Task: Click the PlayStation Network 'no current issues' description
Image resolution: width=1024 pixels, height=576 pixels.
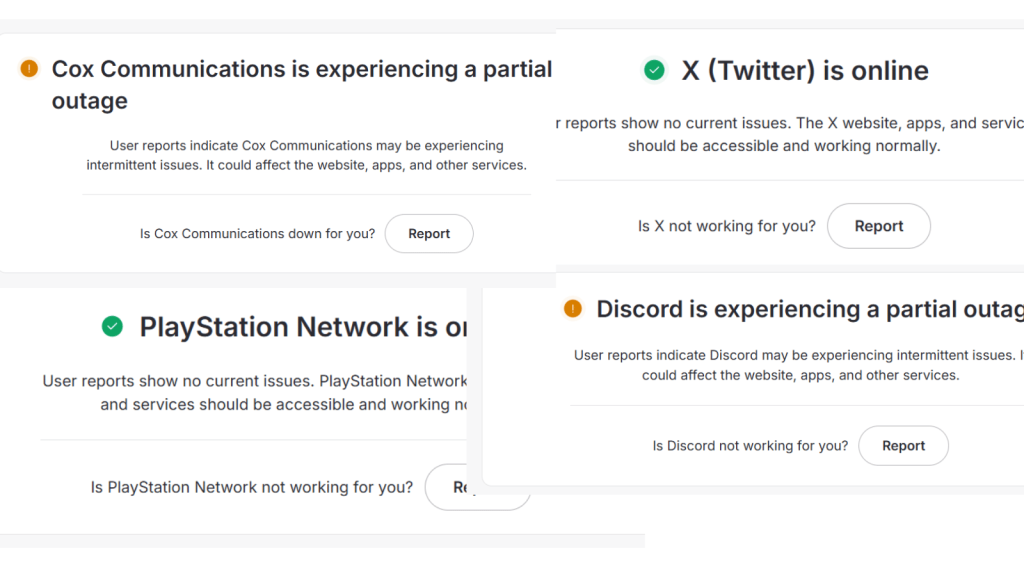Action: pos(255,392)
